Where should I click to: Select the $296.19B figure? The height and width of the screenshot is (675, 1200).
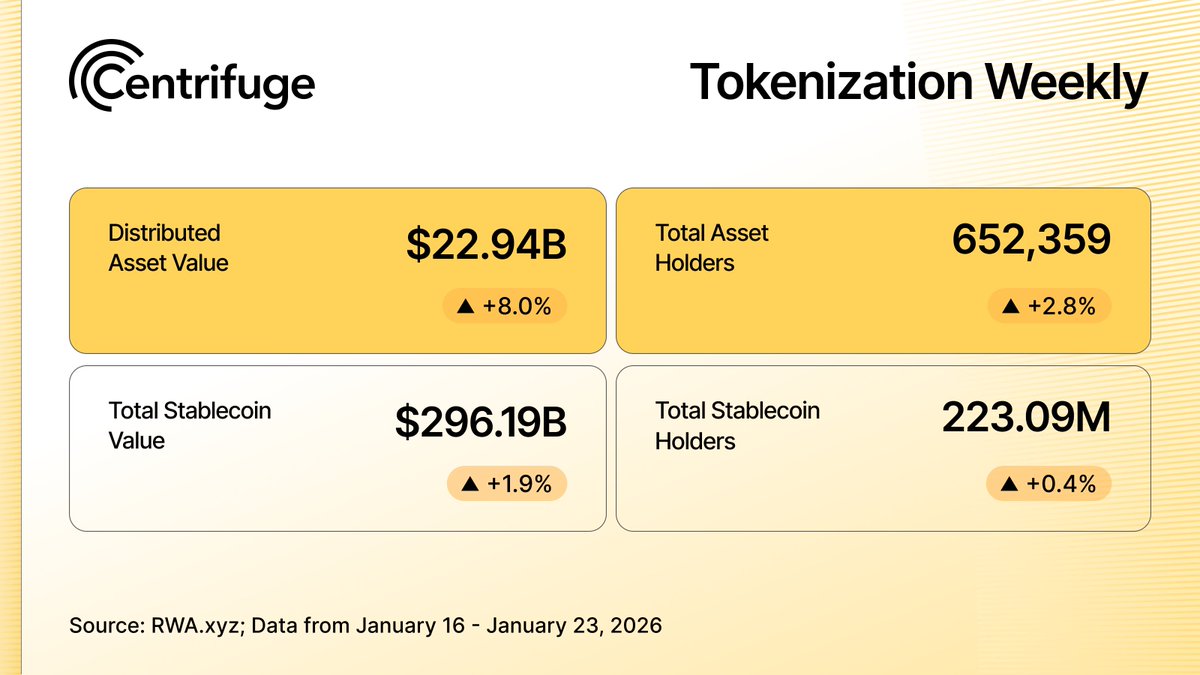point(481,423)
